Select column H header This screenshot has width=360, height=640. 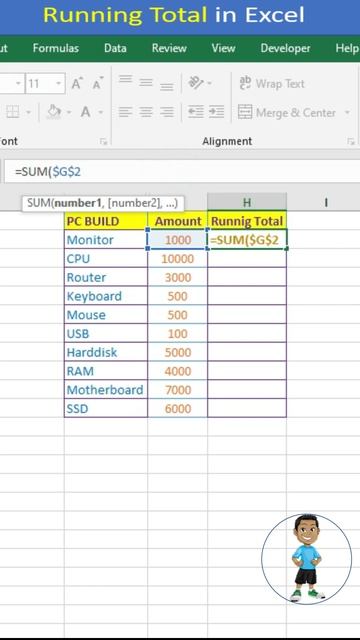(247, 202)
